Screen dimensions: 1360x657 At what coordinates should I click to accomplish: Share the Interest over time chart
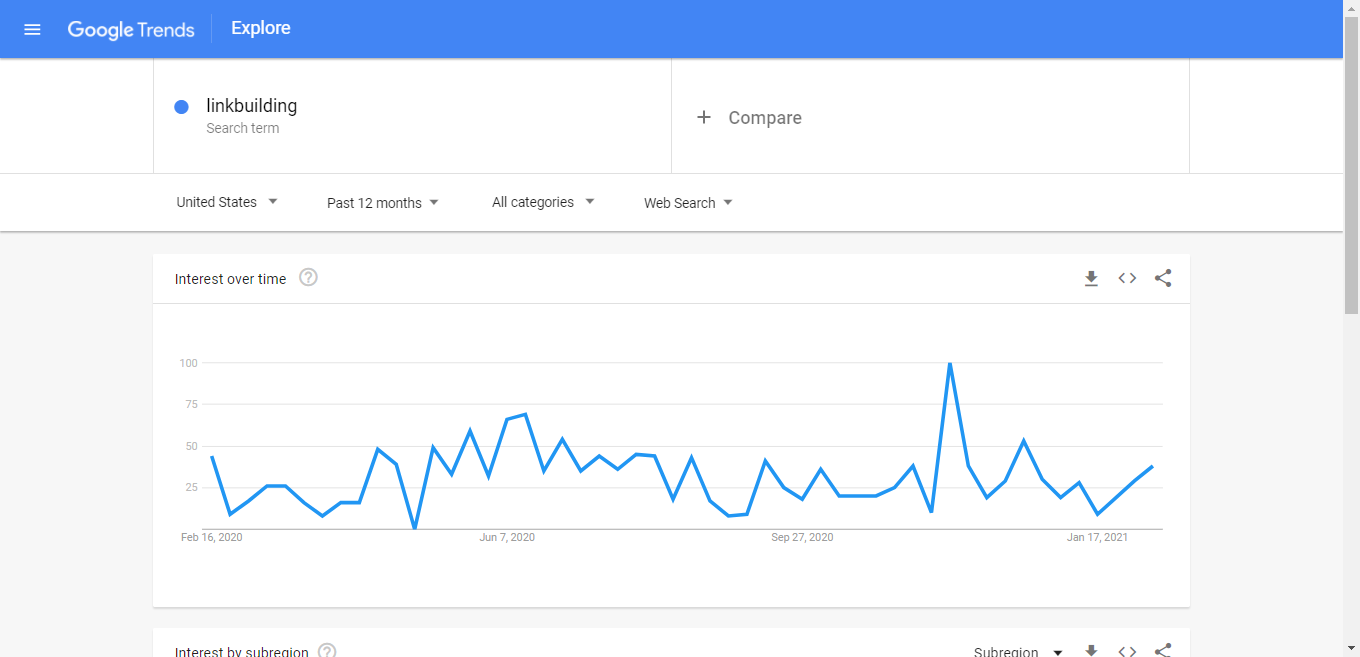[1163, 278]
